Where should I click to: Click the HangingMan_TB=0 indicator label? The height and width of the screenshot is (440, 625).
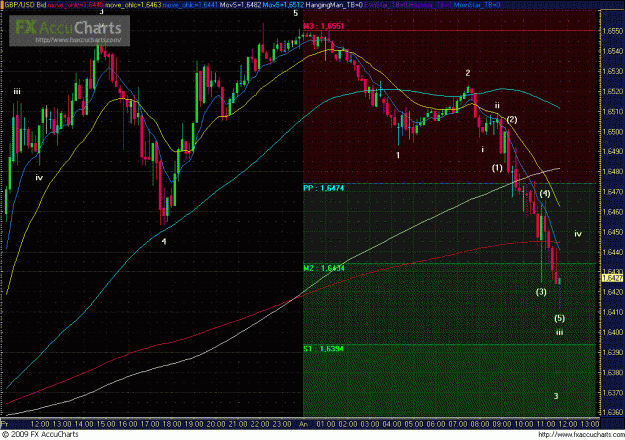(x=334, y=5)
